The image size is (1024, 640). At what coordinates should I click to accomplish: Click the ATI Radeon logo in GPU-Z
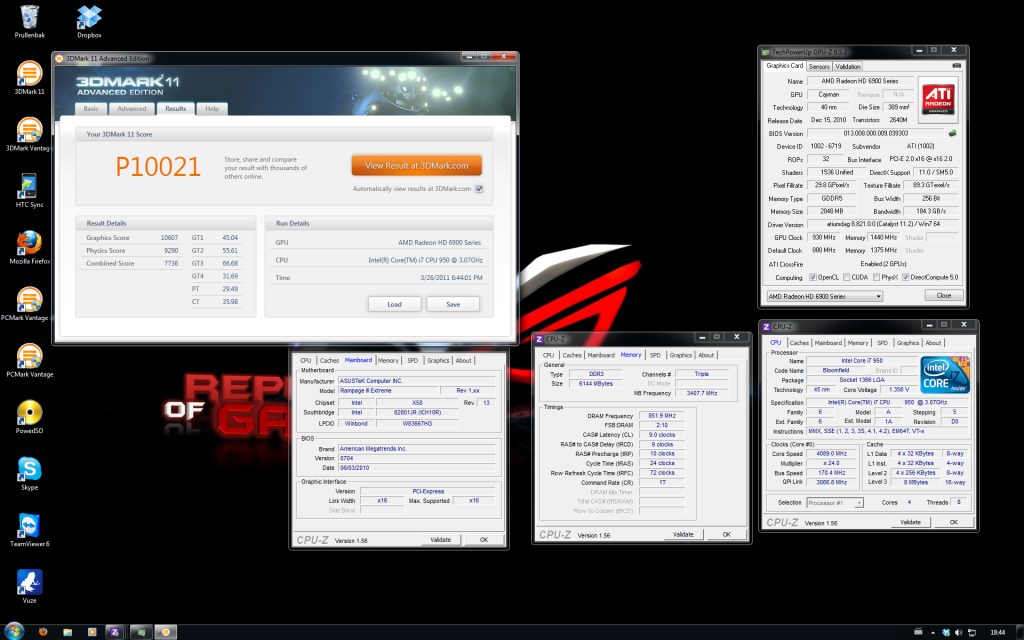[938, 100]
